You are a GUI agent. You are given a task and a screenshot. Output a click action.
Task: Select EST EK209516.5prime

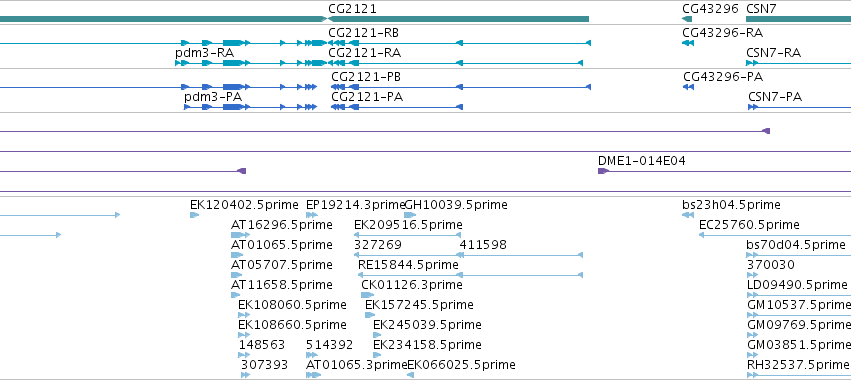pyautogui.click(x=408, y=225)
